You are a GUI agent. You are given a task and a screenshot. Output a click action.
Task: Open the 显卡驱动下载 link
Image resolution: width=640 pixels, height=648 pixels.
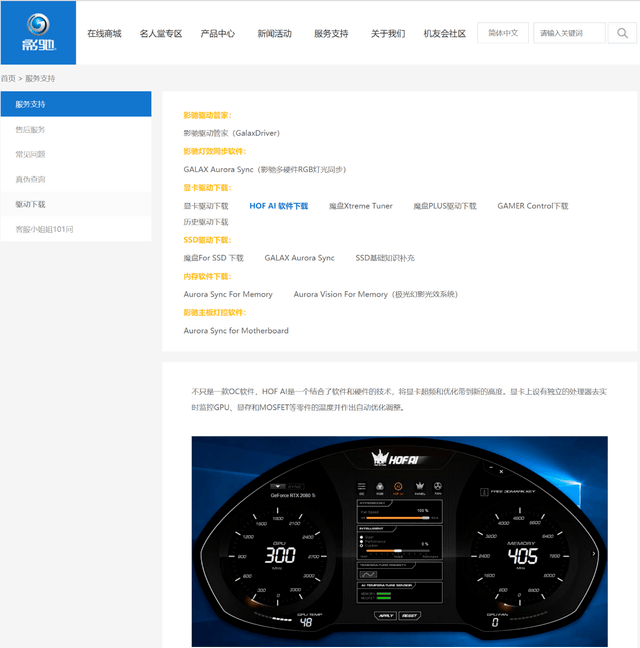pyautogui.click(x=206, y=206)
